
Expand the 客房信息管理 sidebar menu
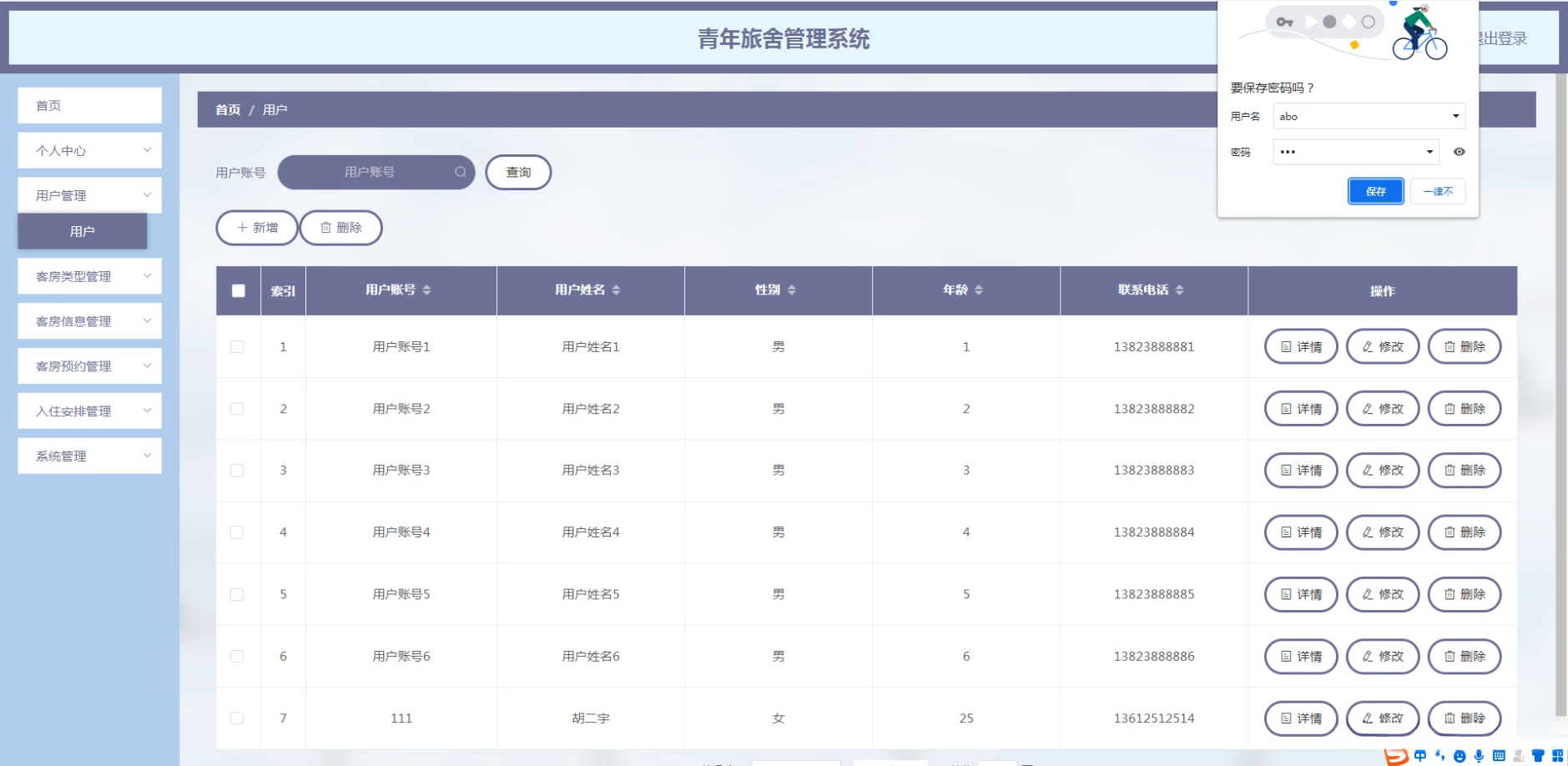90,321
